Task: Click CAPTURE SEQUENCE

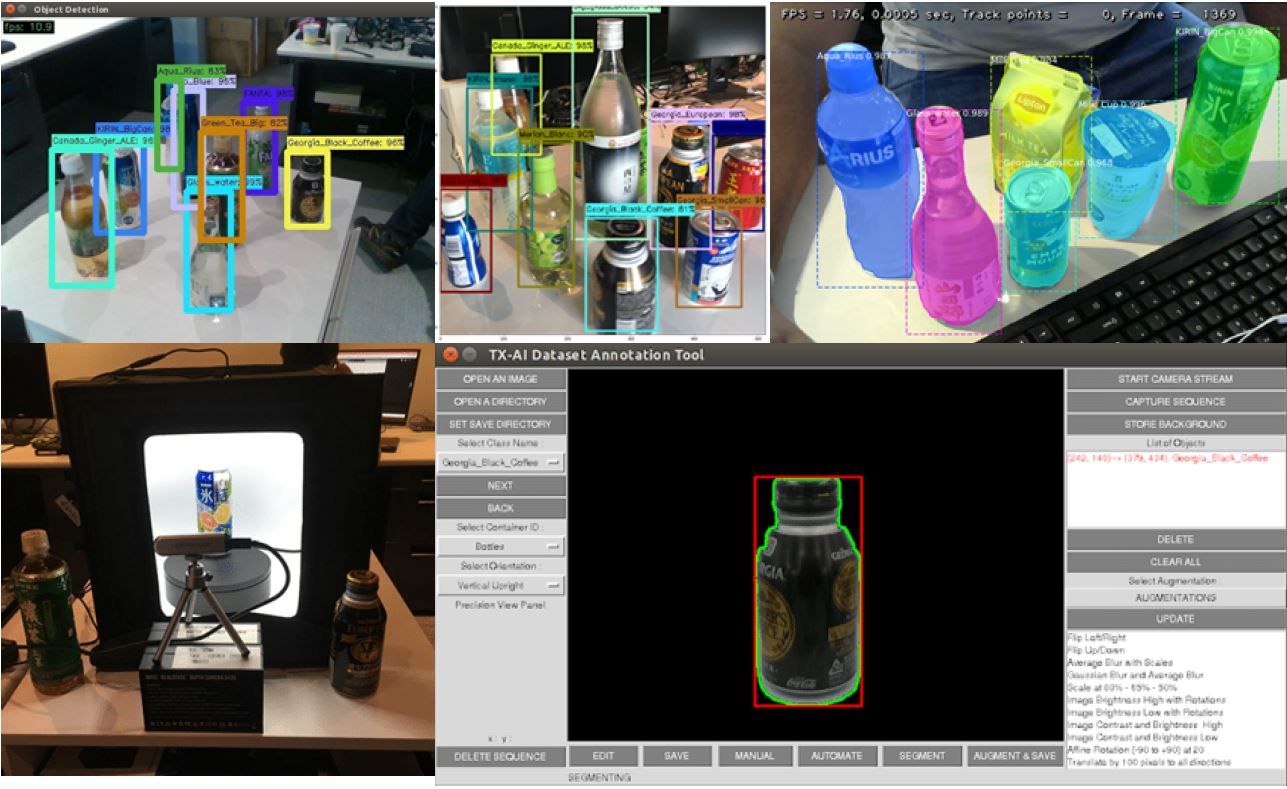Action: click(x=1175, y=401)
